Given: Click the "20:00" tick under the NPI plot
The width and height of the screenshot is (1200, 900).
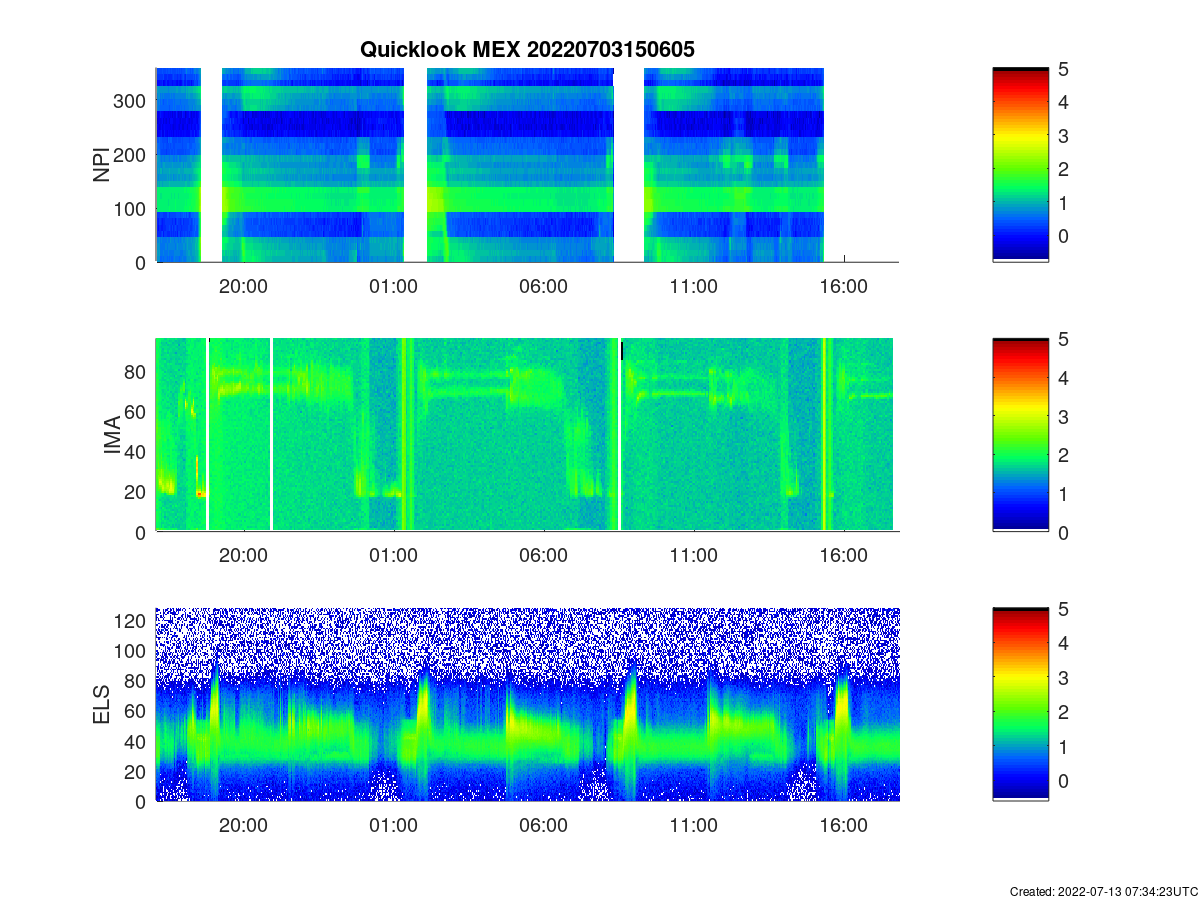Looking at the screenshot, I should (x=243, y=285).
